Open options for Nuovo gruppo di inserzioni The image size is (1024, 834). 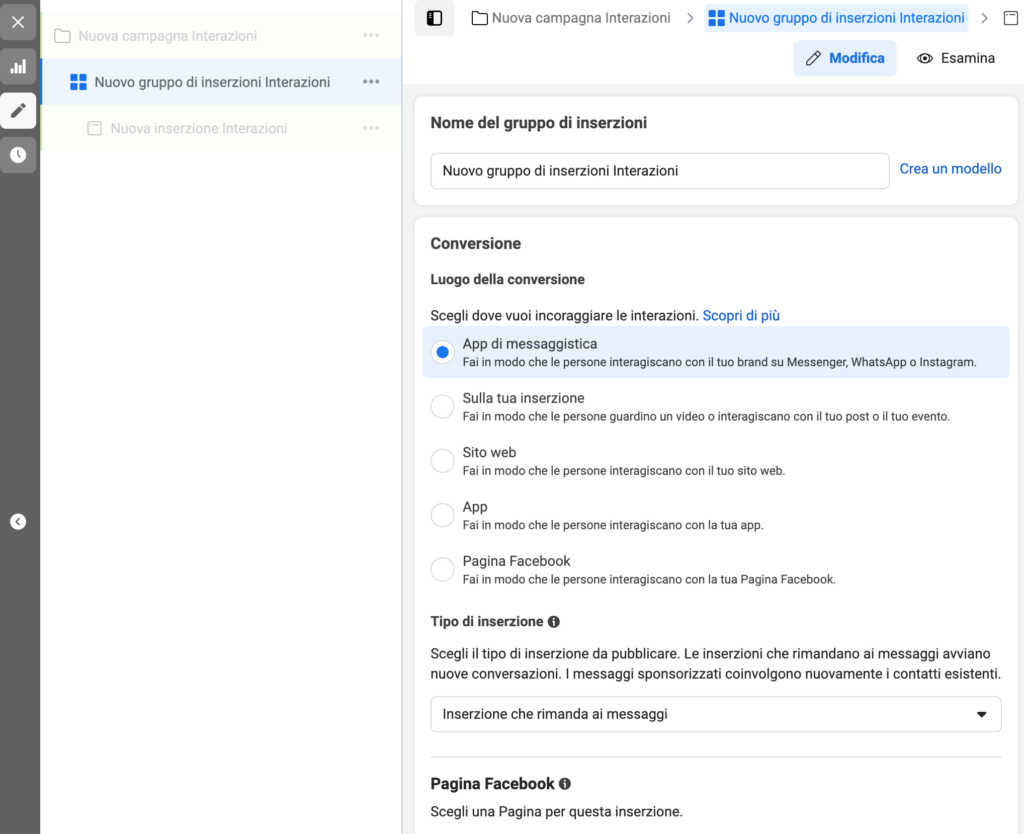[371, 82]
